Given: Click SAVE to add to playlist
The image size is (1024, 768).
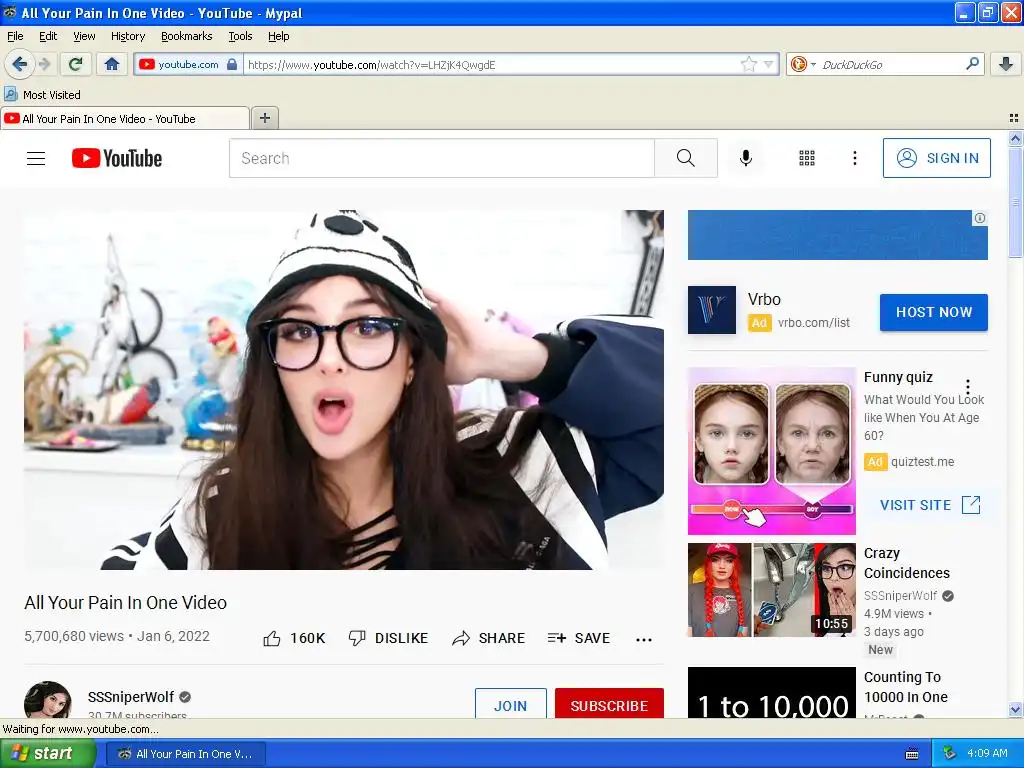Looking at the screenshot, I should 579,638.
